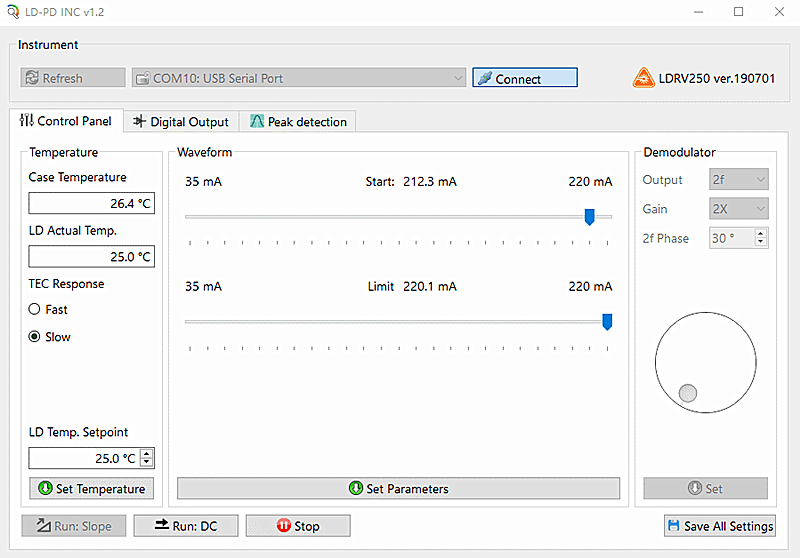800x558 pixels.
Task: Click the Start current slider handle
Action: 589,216
